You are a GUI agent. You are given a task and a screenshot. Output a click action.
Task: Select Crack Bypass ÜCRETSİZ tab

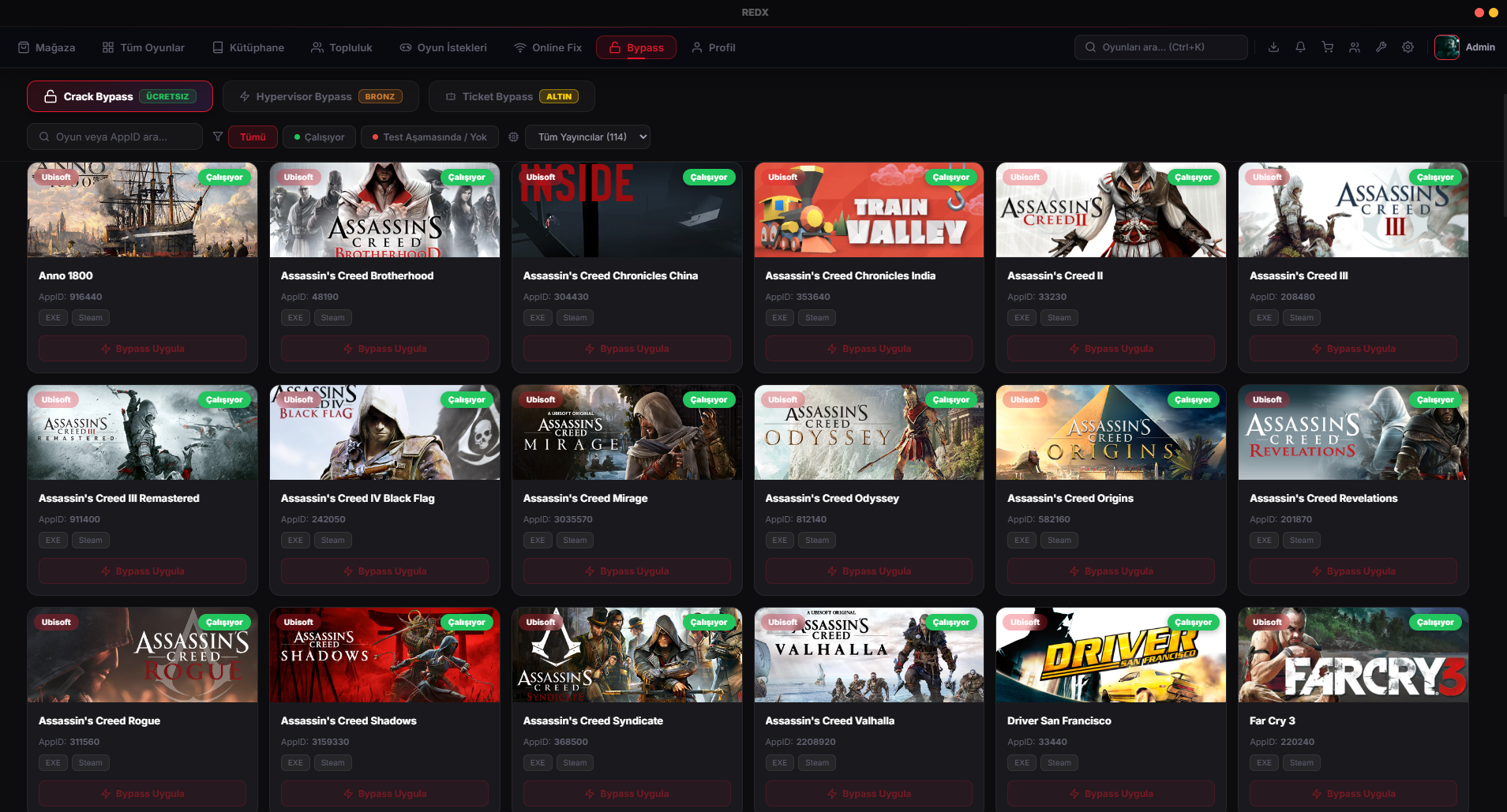(120, 96)
